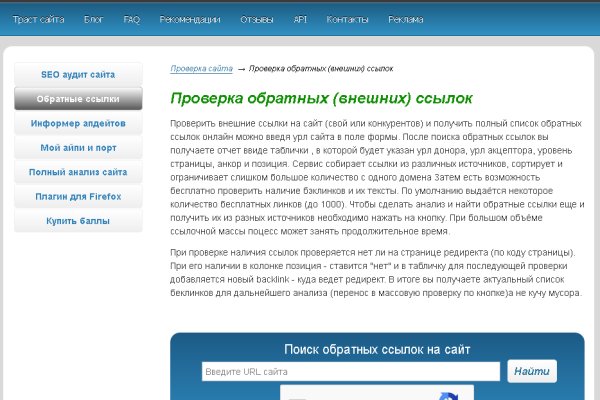
Task: Click the Введите URL сайта input field
Action: tap(349, 372)
